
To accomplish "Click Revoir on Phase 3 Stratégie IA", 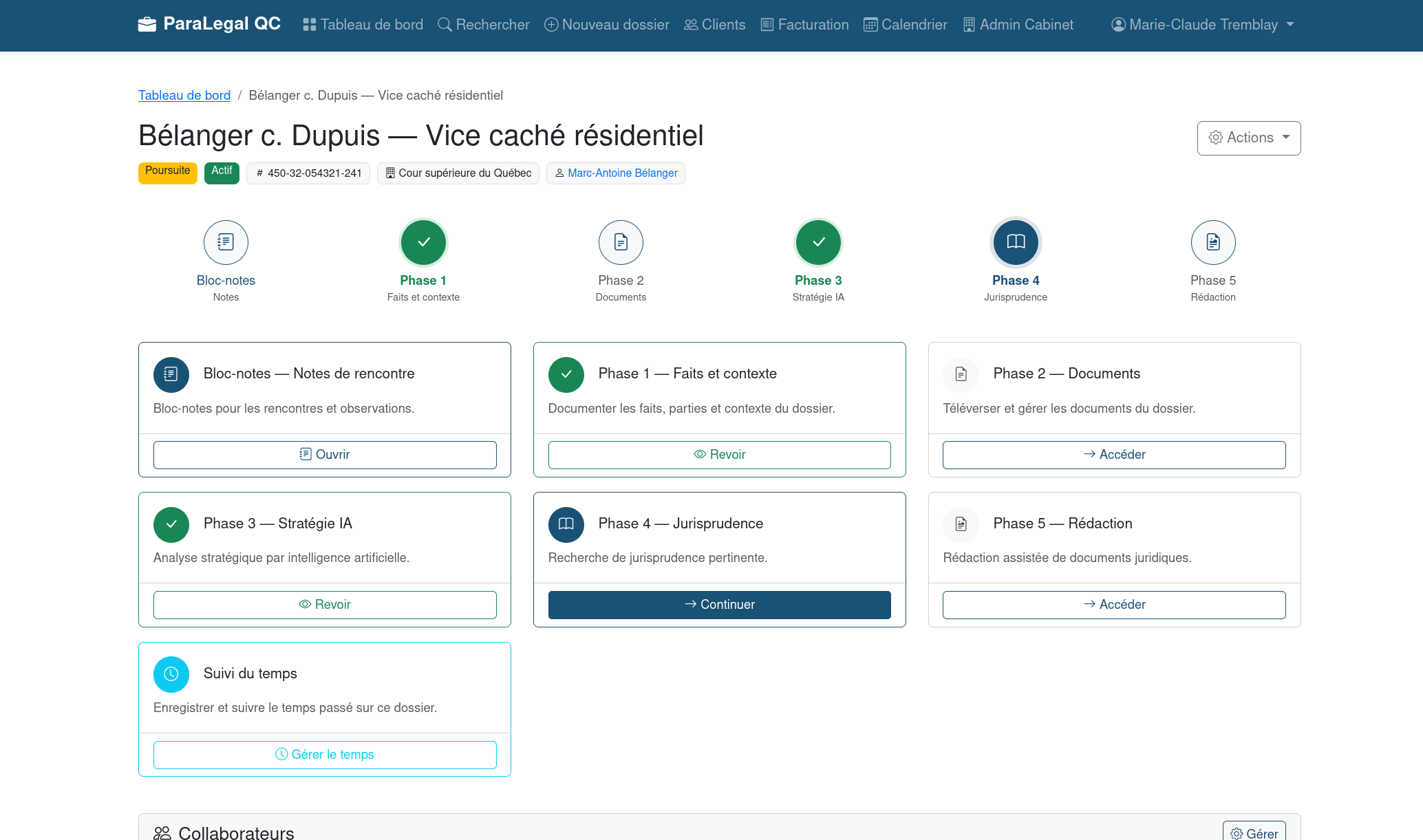I will [324, 605].
